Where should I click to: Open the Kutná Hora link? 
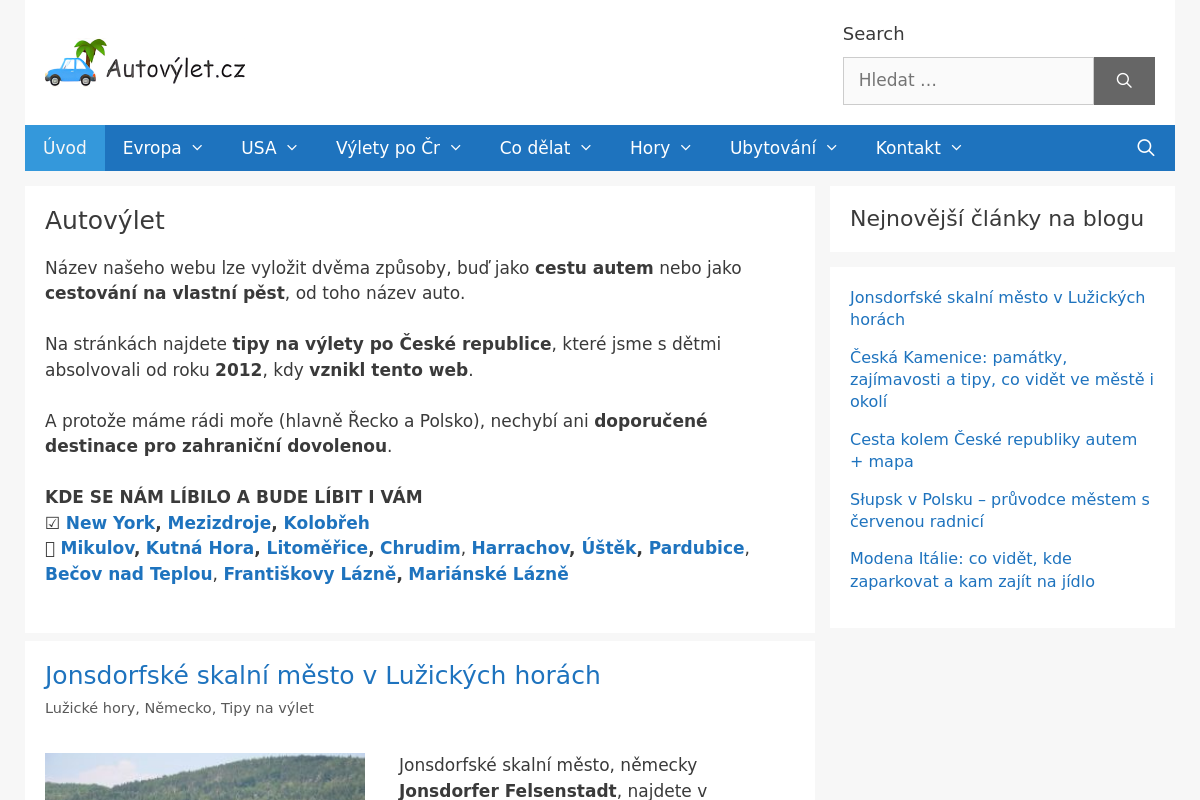200,548
